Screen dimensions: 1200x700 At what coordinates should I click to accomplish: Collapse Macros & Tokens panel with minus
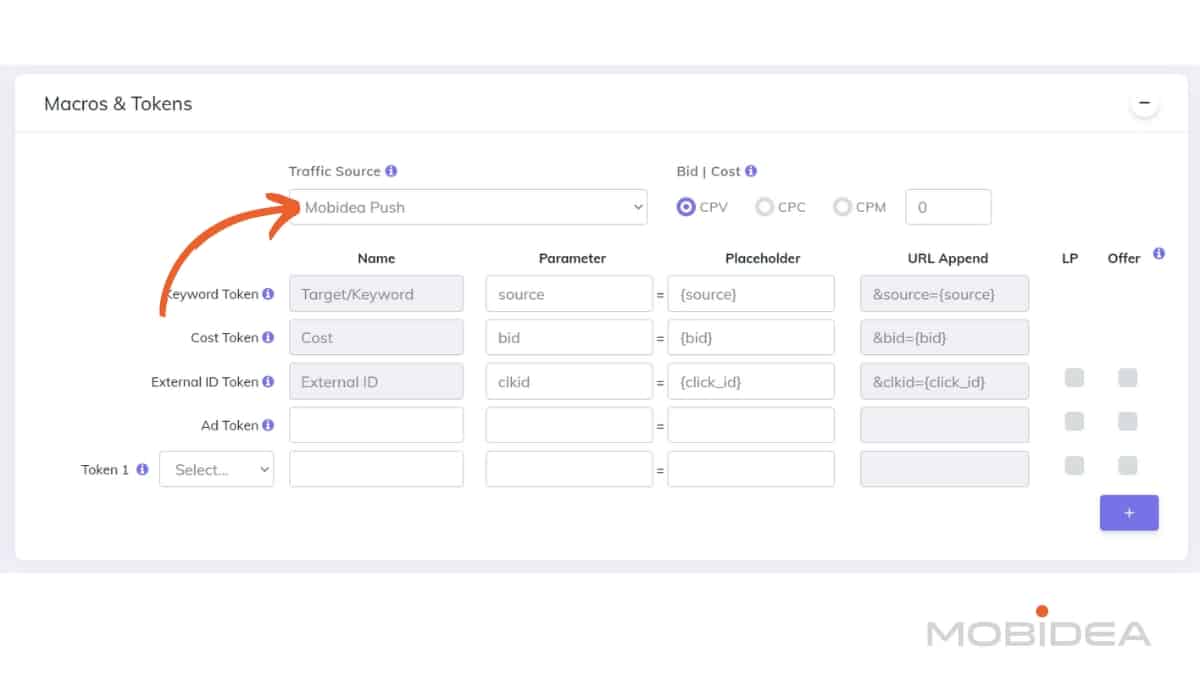(1145, 103)
